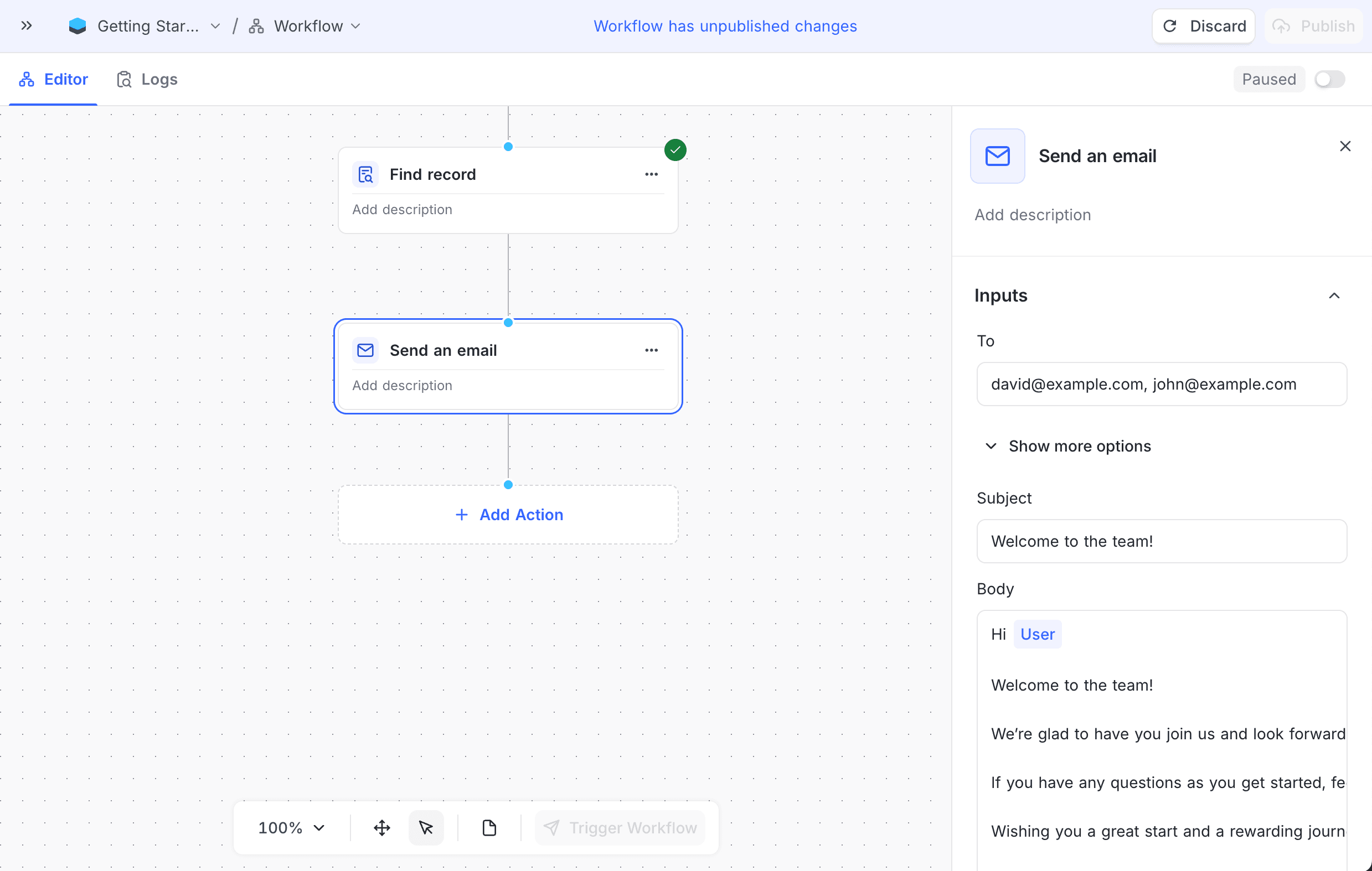Switch to the Logs tab
1372x871 pixels.
point(147,79)
